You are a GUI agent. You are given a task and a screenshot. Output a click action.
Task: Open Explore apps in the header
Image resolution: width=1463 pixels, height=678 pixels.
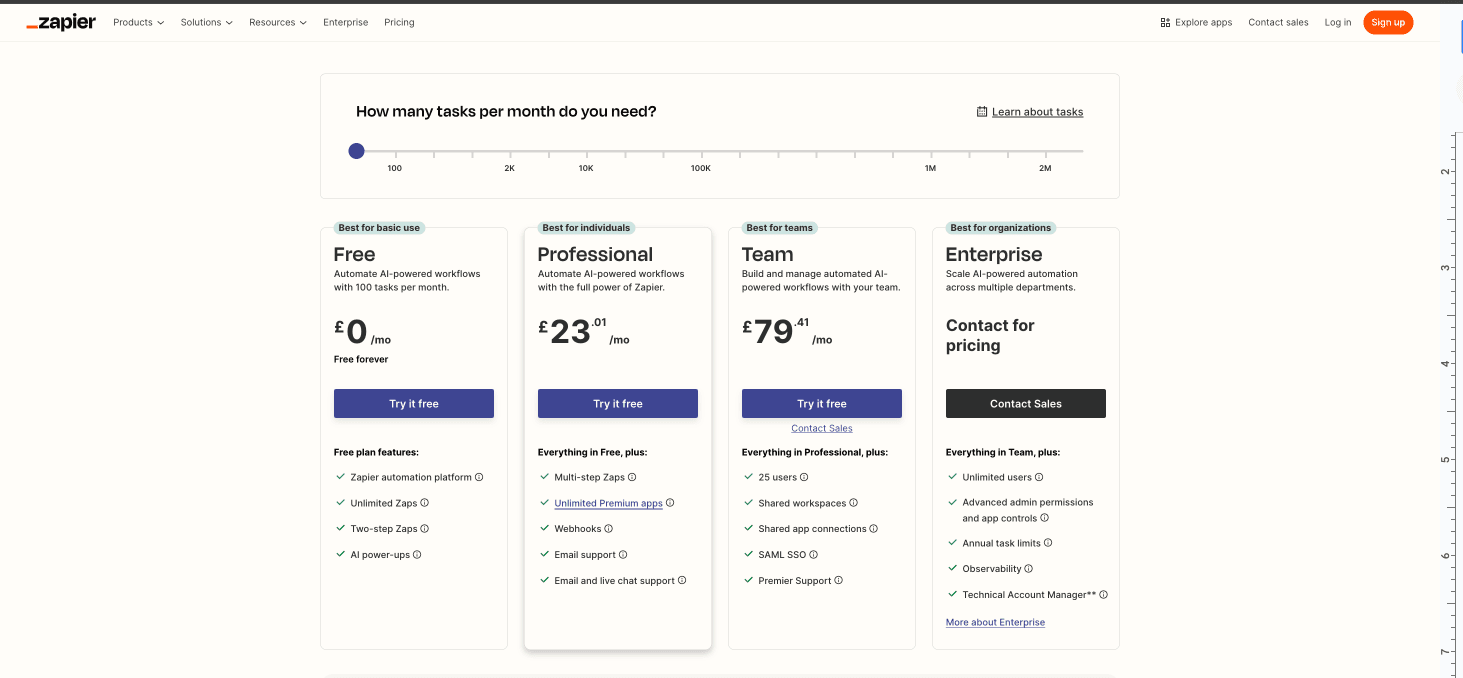pyautogui.click(x=1196, y=22)
